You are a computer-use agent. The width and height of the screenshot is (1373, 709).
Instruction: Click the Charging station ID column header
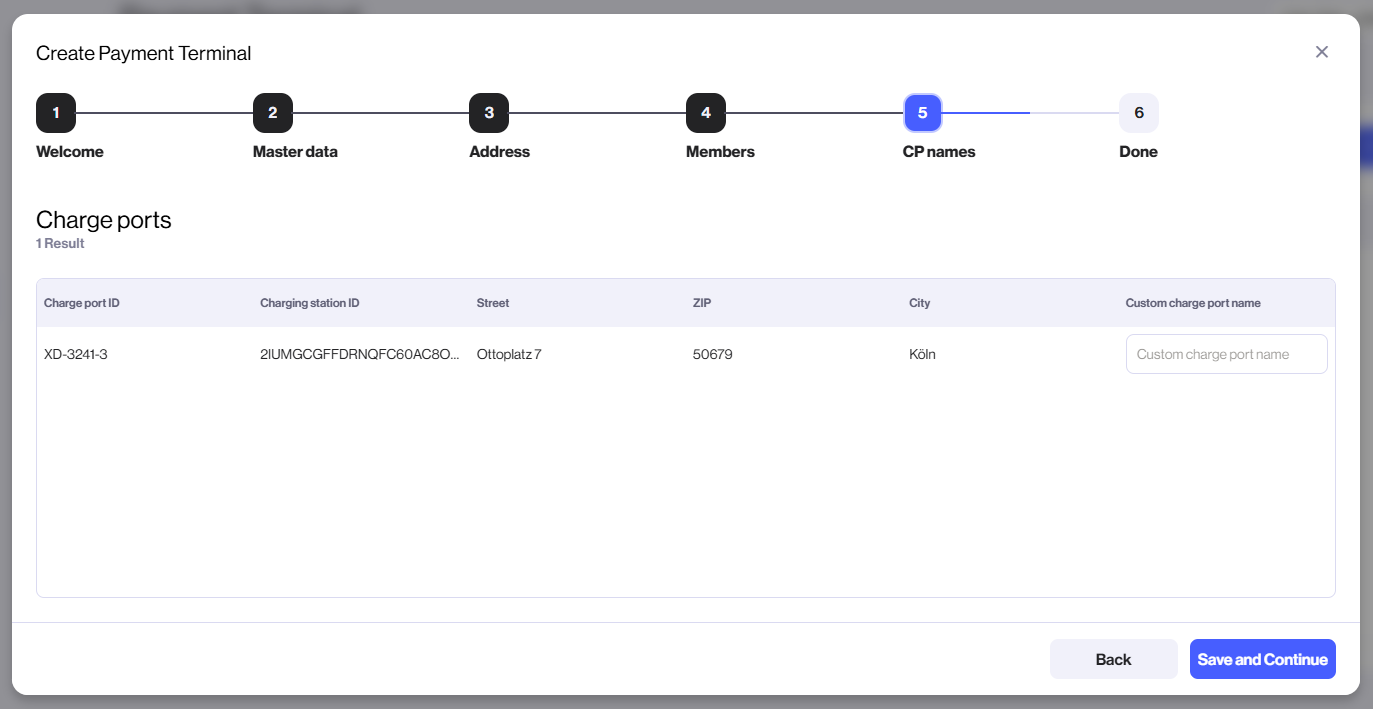coord(311,302)
